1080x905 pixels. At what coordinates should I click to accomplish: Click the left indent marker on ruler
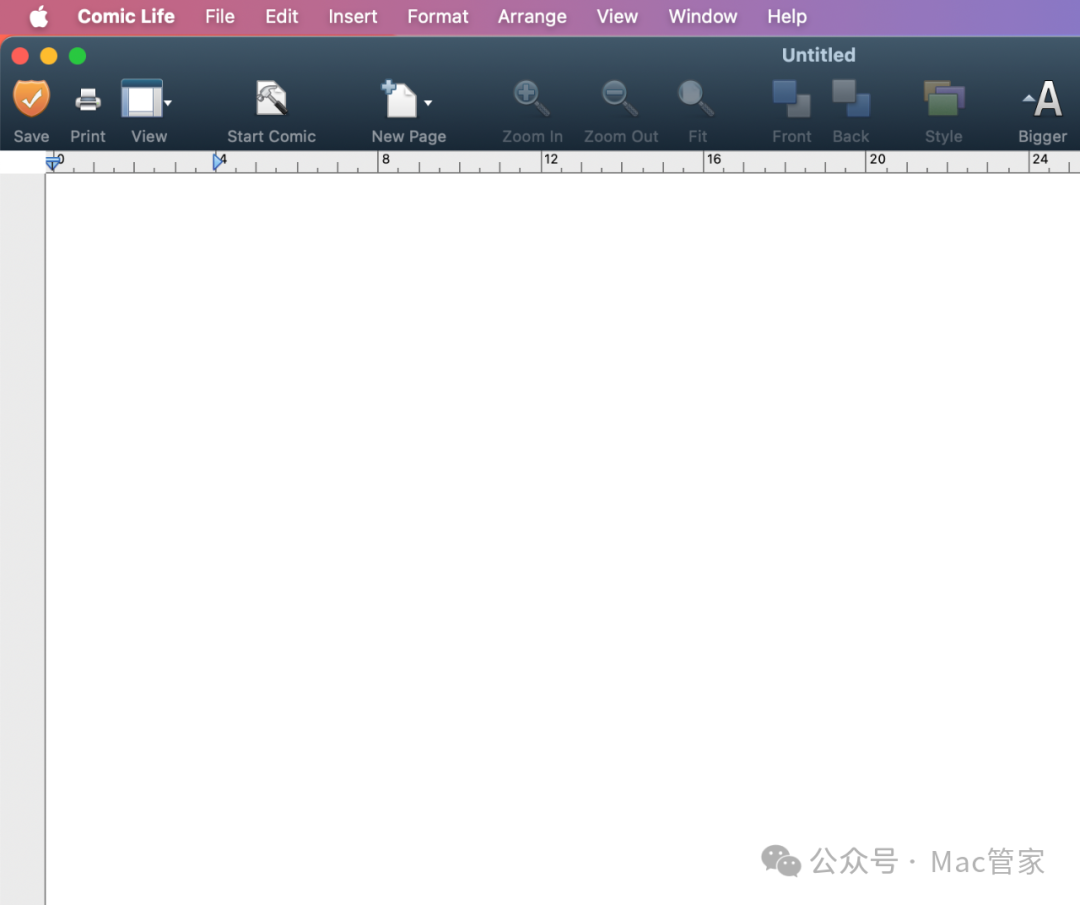pos(53,162)
